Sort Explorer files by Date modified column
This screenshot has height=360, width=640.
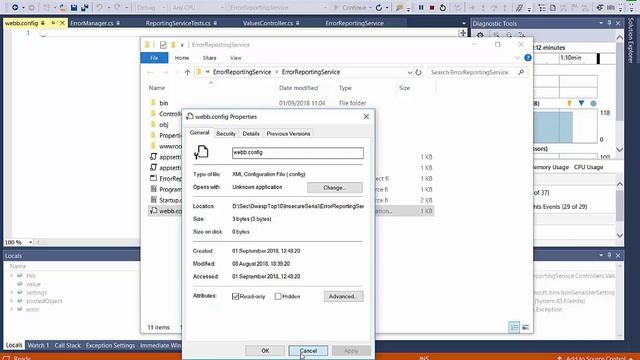click(298, 88)
